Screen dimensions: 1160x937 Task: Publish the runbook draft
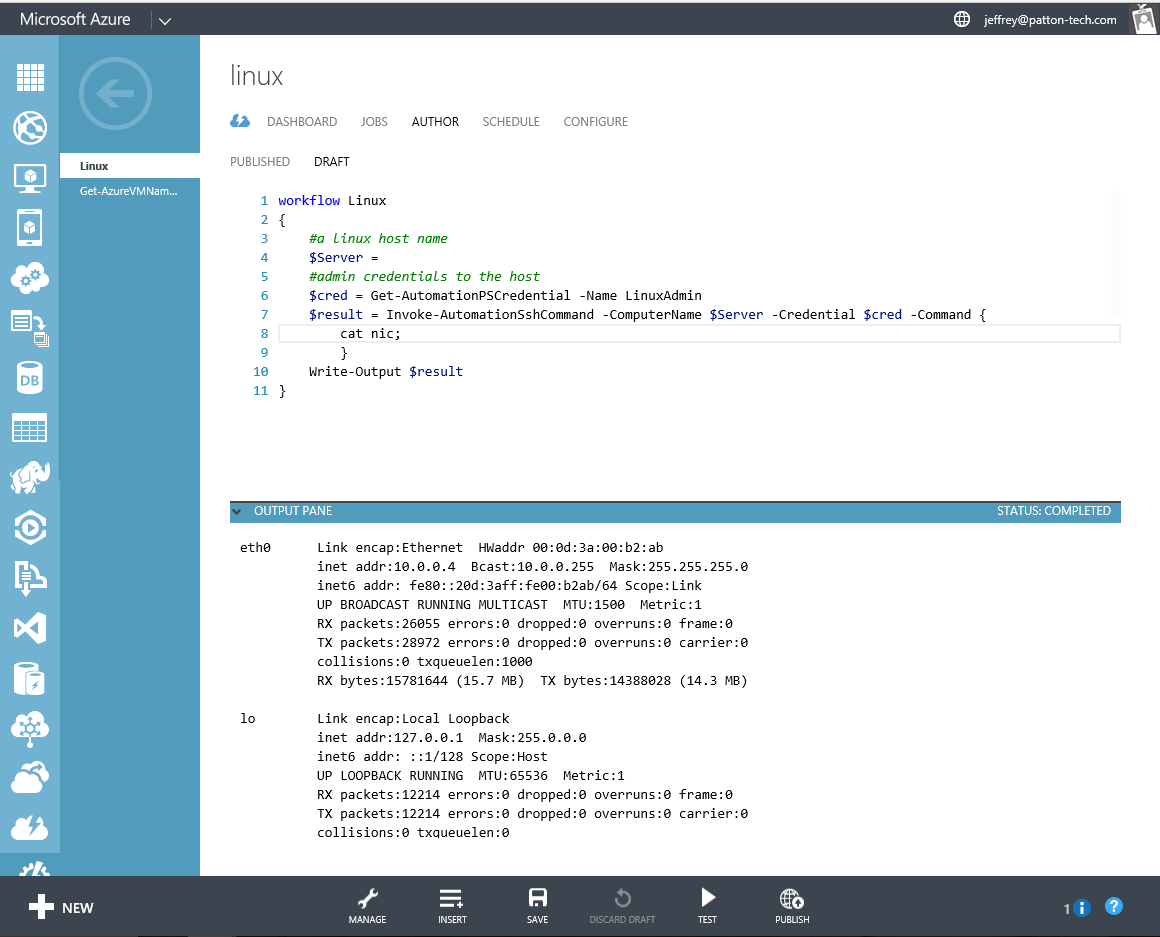[792, 905]
